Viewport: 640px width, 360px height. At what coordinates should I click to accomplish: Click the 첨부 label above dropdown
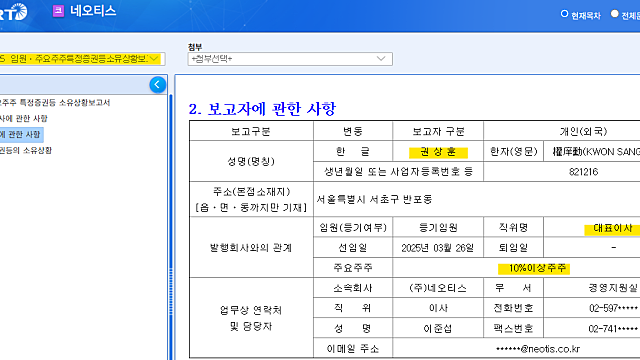click(x=195, y=47)
